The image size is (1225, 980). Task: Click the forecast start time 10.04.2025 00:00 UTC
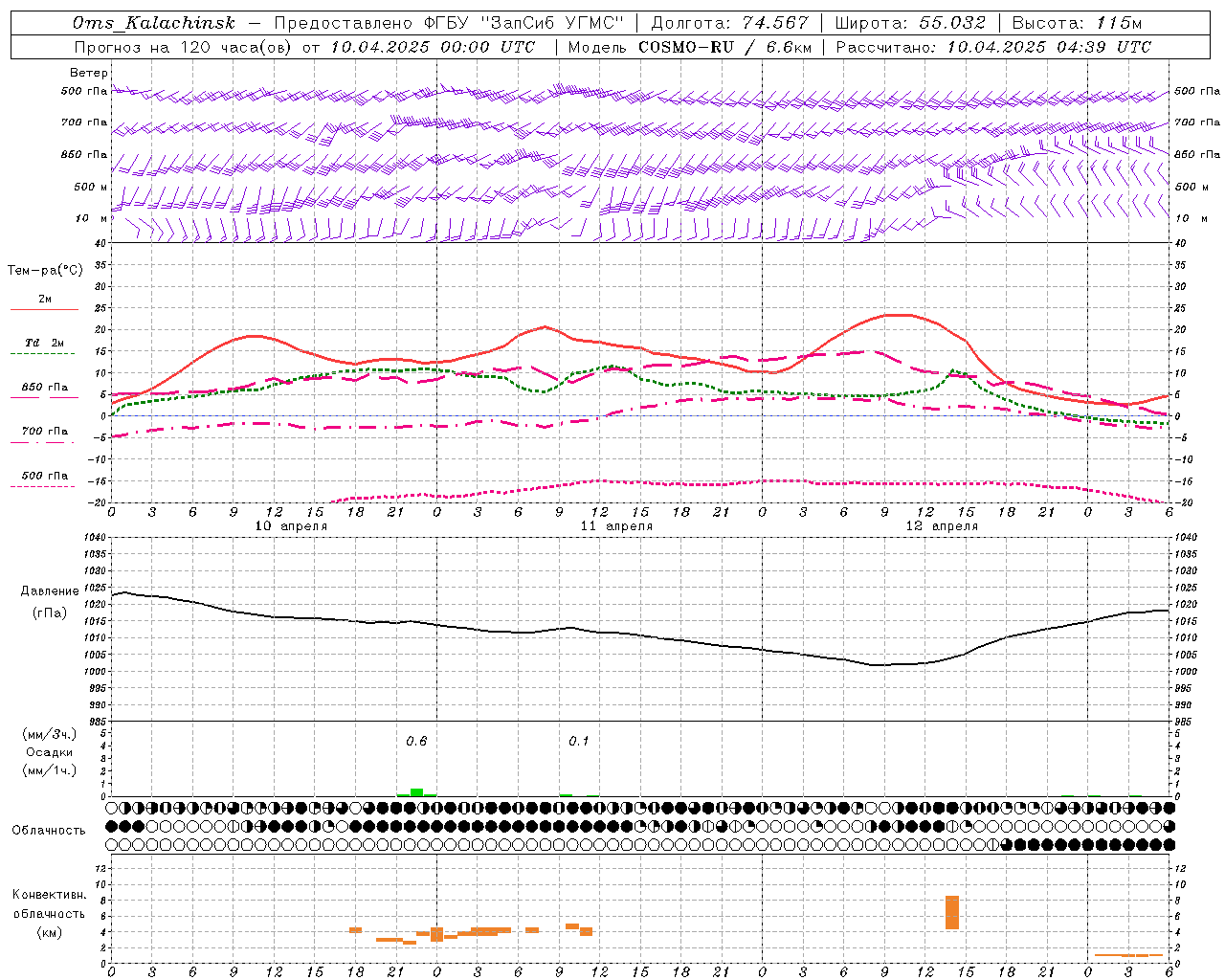point(433,47)
